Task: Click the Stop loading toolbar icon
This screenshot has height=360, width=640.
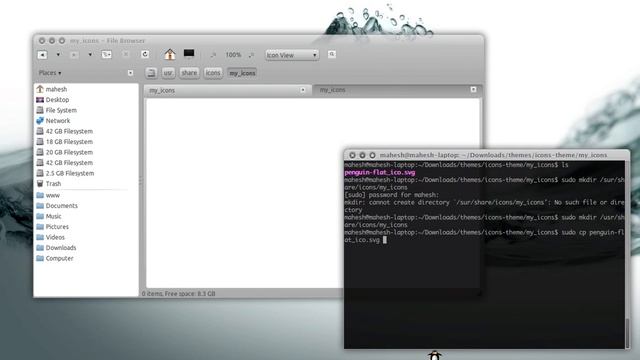Action: coord(126,54)
